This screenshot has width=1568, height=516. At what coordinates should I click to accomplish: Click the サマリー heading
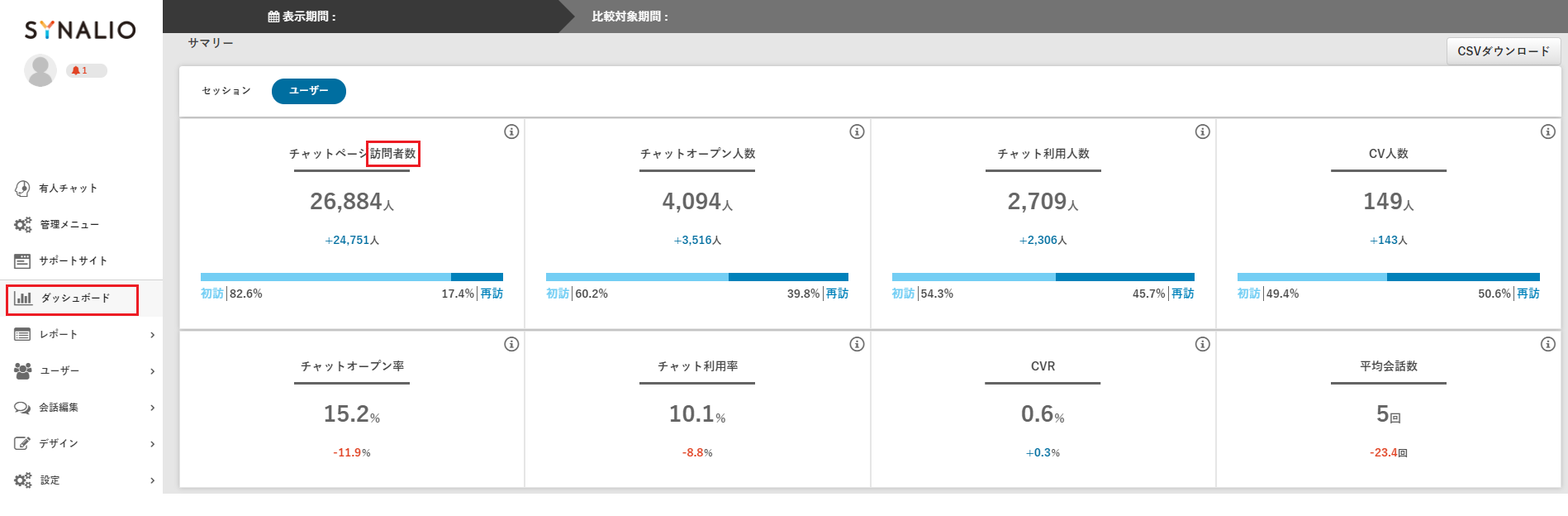click(x=211, y=43)
